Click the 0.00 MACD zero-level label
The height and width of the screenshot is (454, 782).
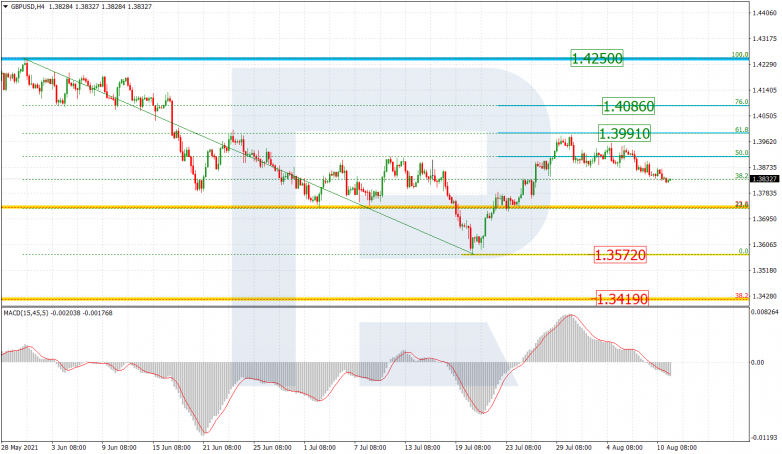click(x=758, y=363)
